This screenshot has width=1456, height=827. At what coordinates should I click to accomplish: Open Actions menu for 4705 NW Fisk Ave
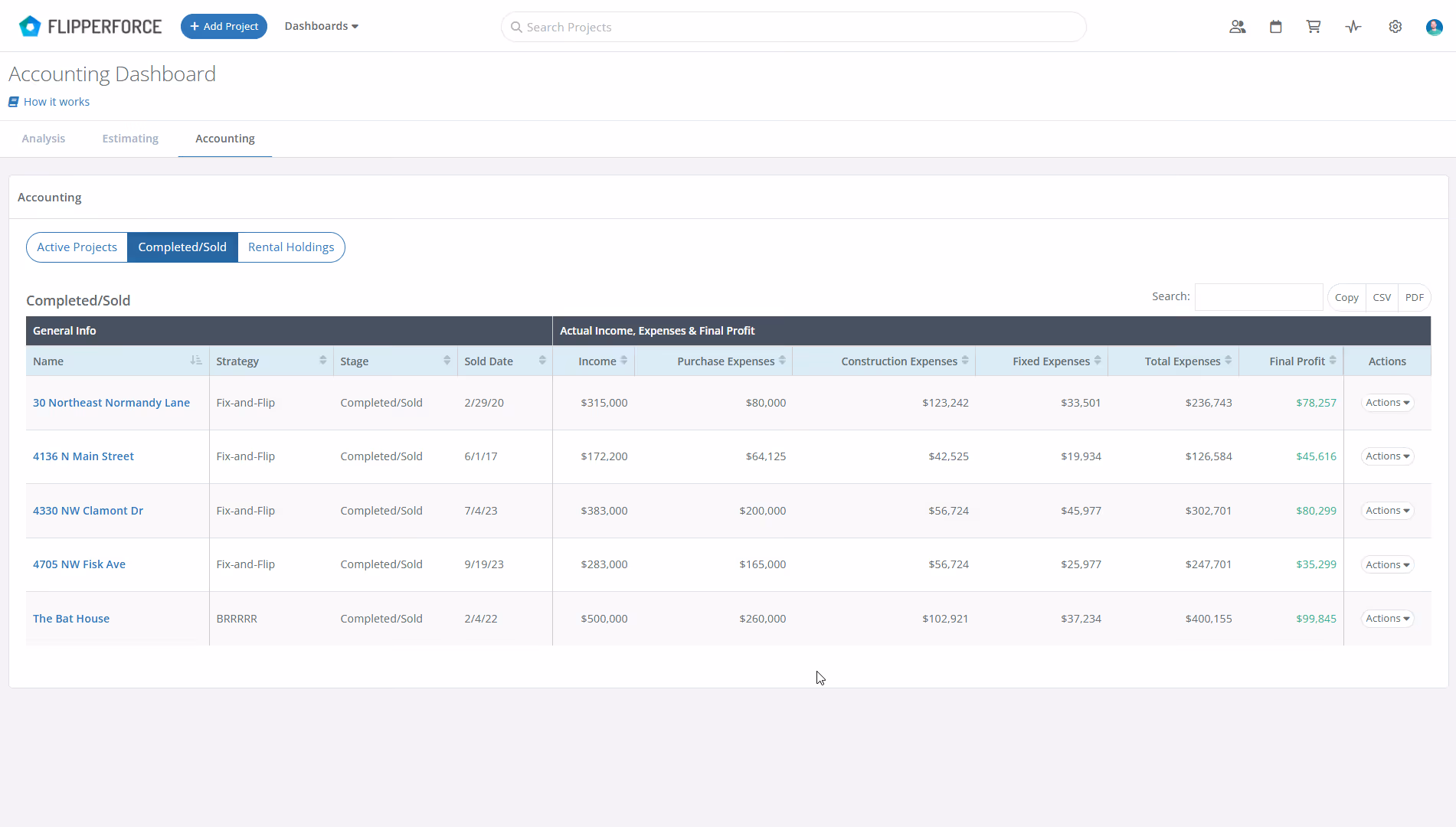point(1387,564)
